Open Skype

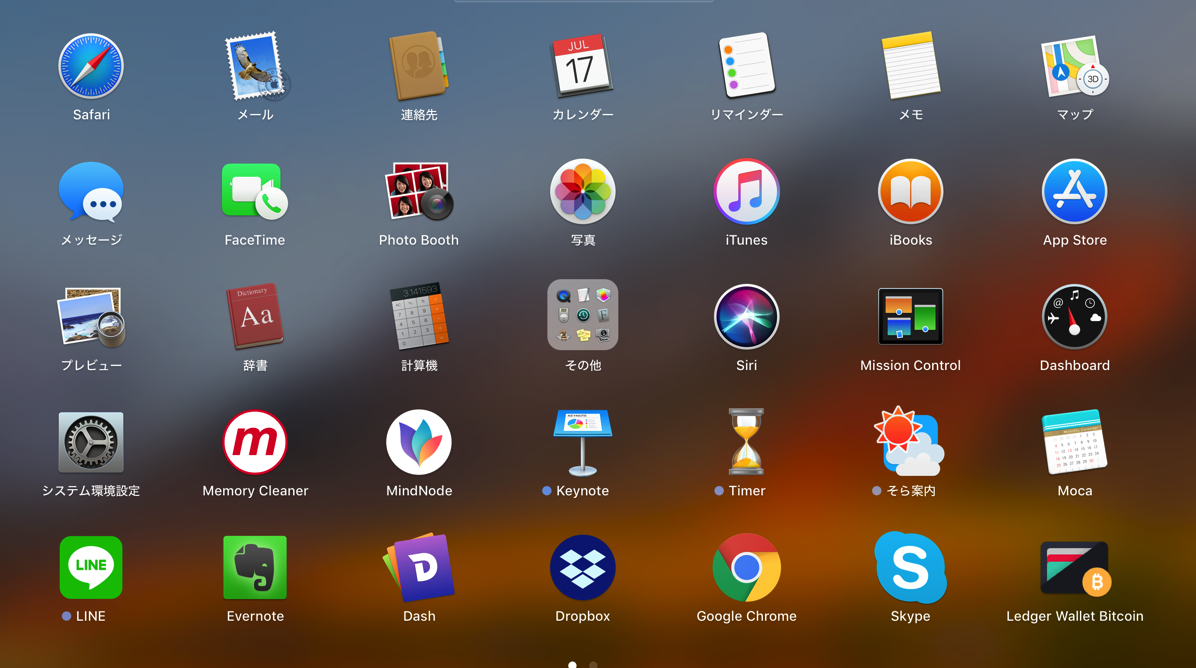coord(911,567)
